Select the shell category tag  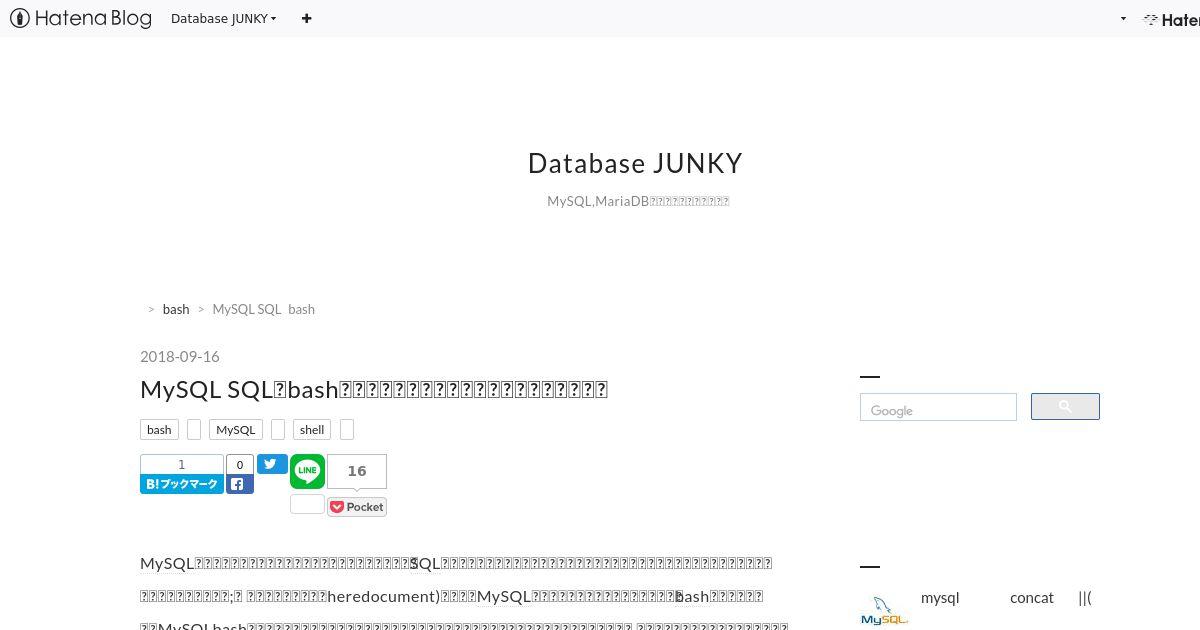(x=312, y=429)
